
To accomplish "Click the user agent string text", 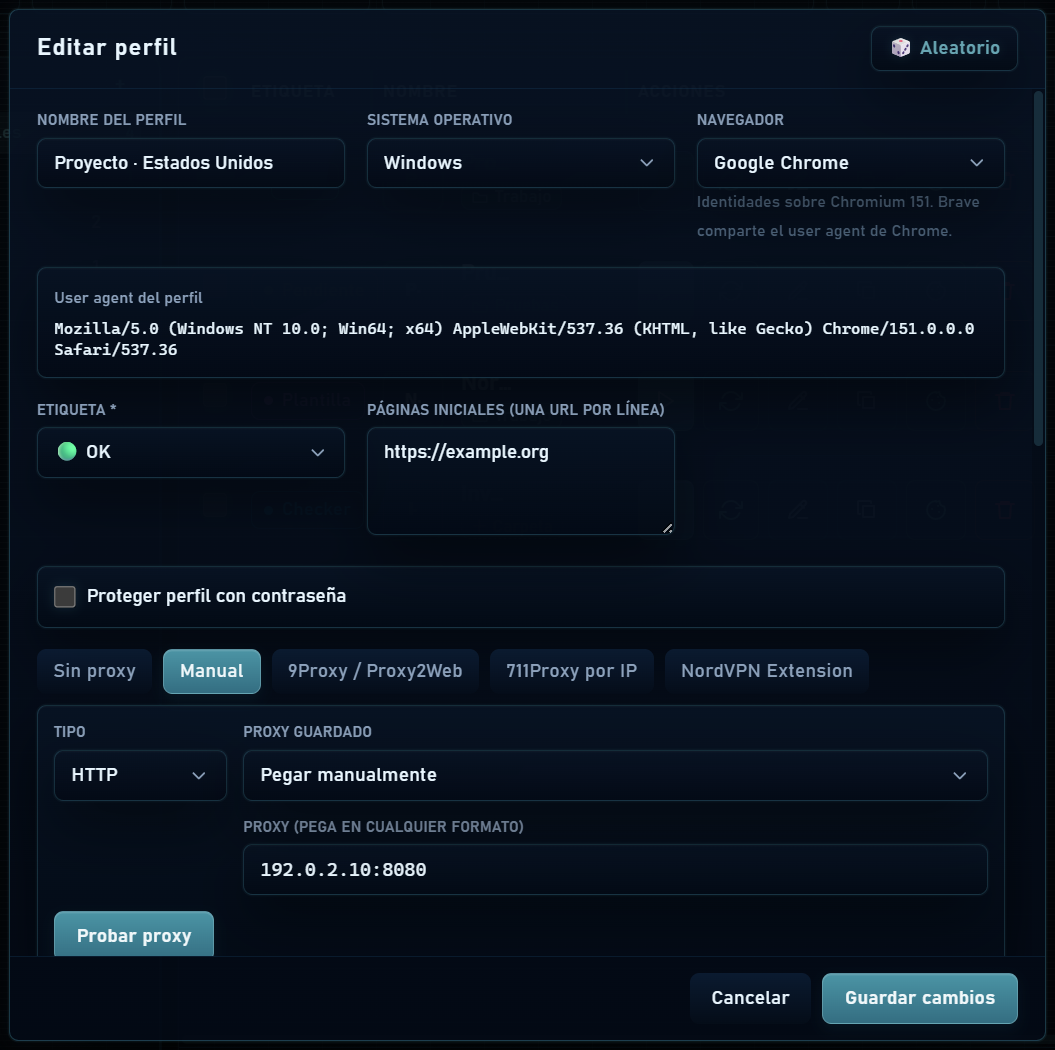I will (514, 339).
